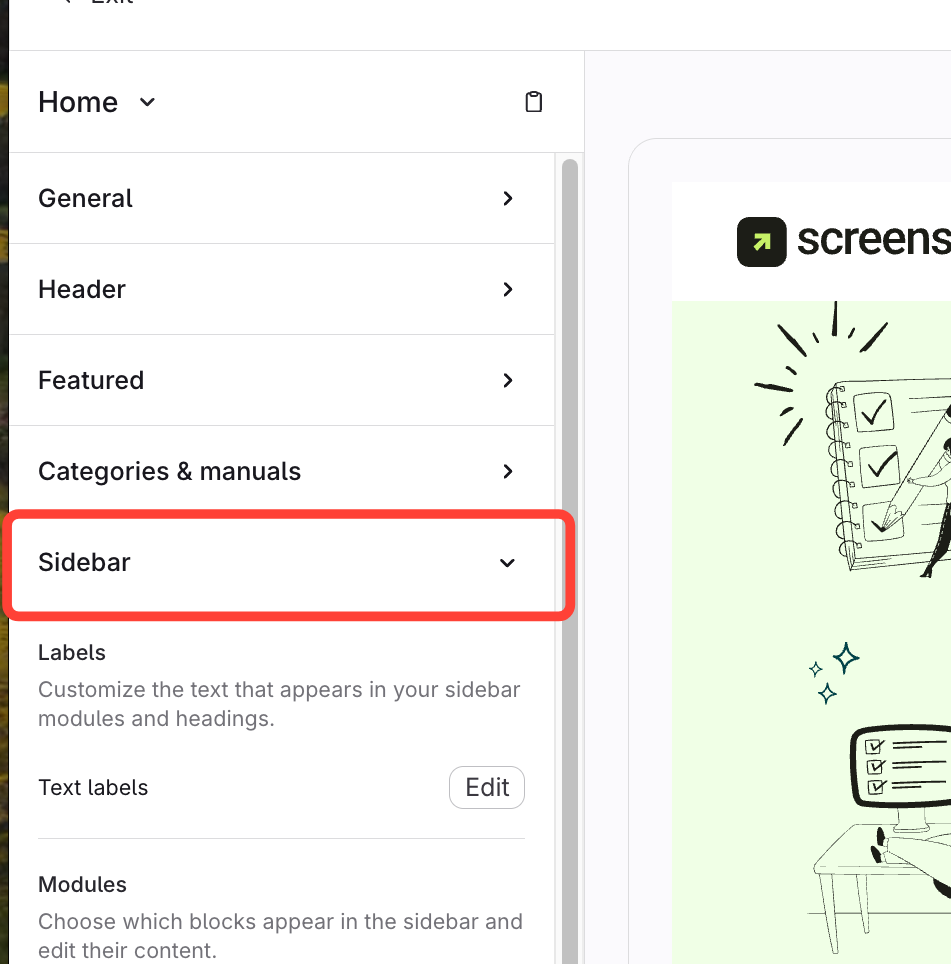
Task: Select the computer monitor checklist illustration
Action: (x=883, y=836)
